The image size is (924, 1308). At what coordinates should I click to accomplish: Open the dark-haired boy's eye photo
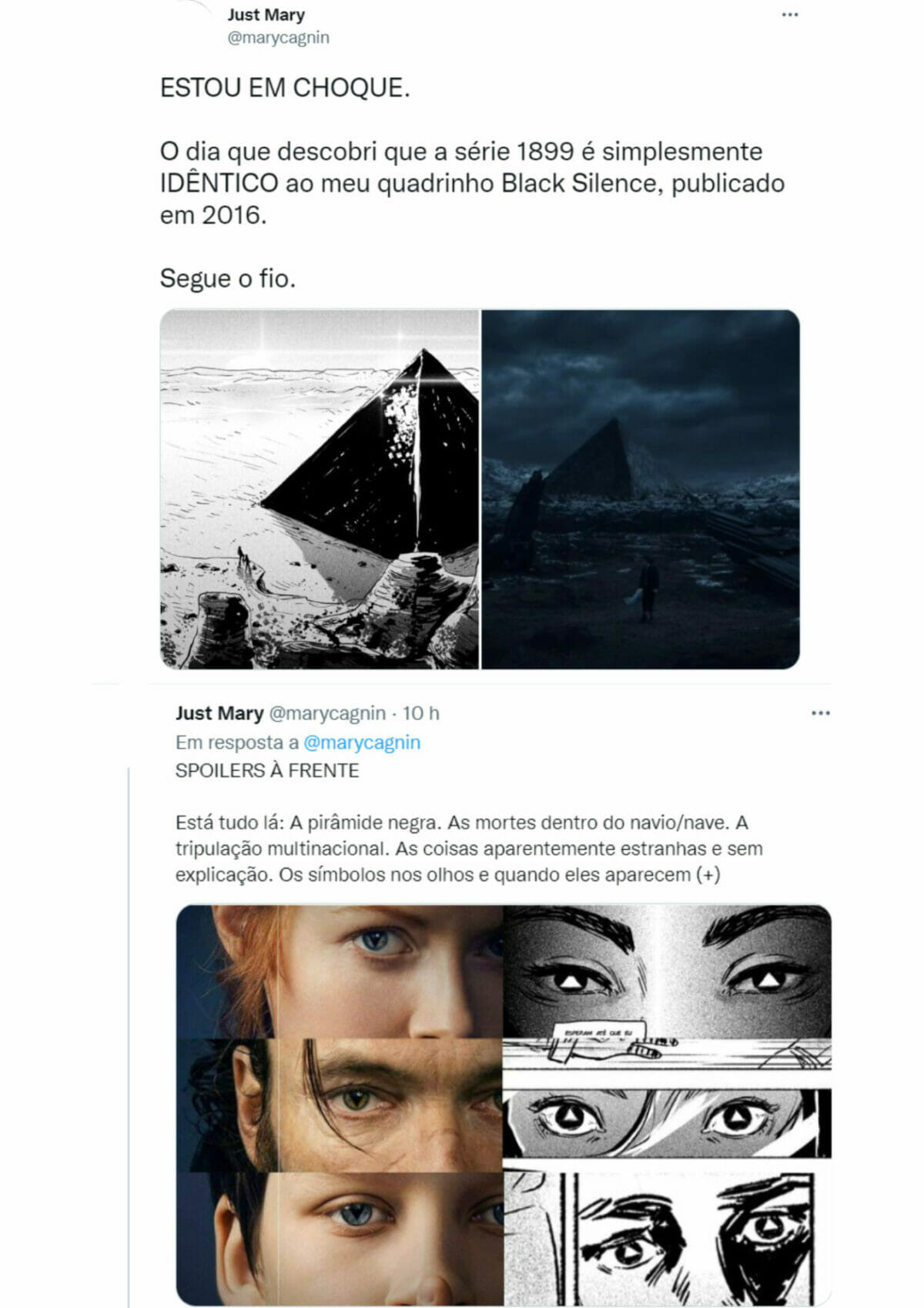[x=340, y=1239]
